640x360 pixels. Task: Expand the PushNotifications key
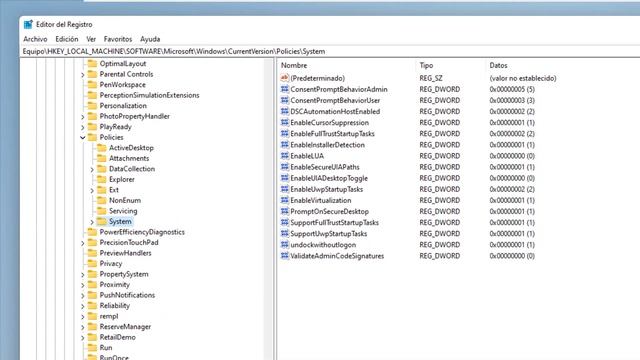click(x=83, y=296)
